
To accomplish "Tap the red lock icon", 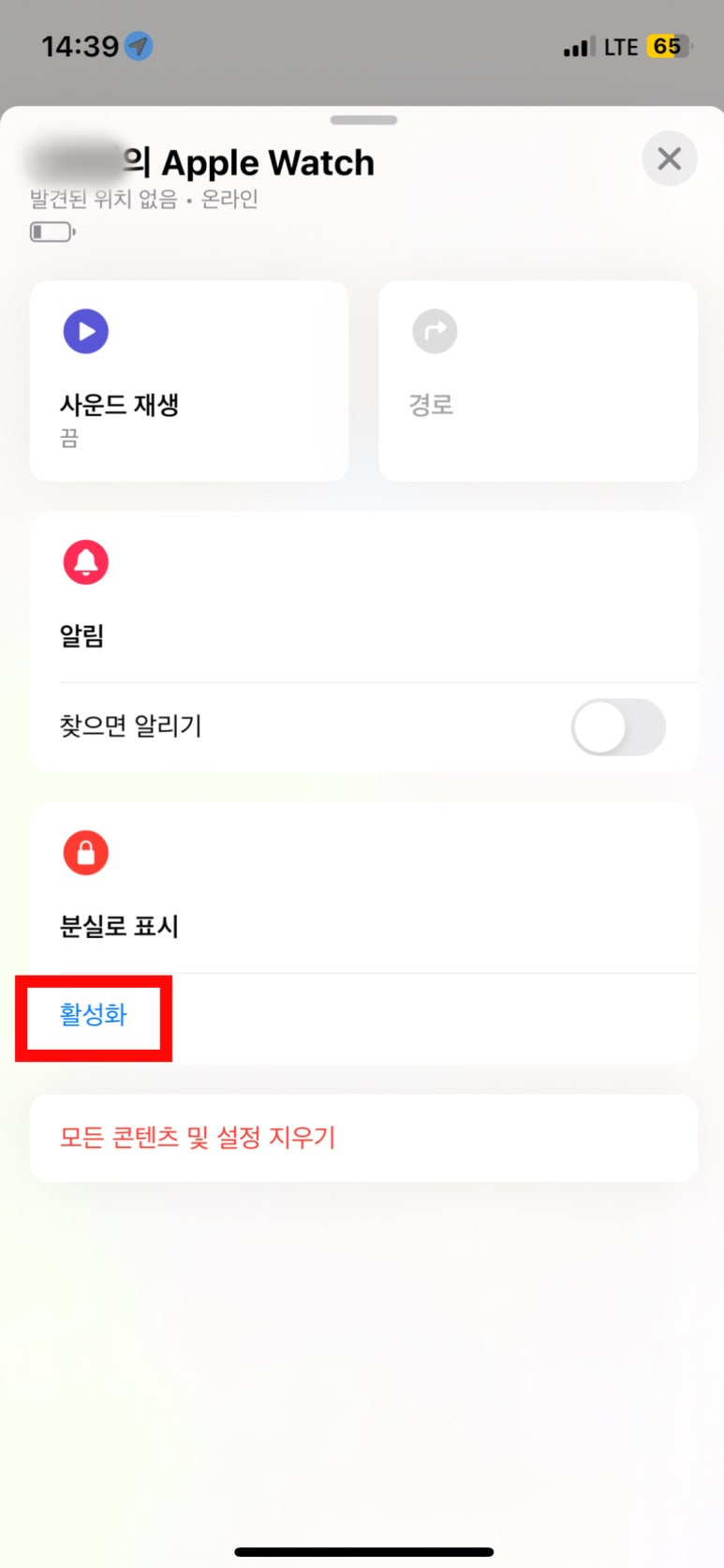I will point(86,853).
